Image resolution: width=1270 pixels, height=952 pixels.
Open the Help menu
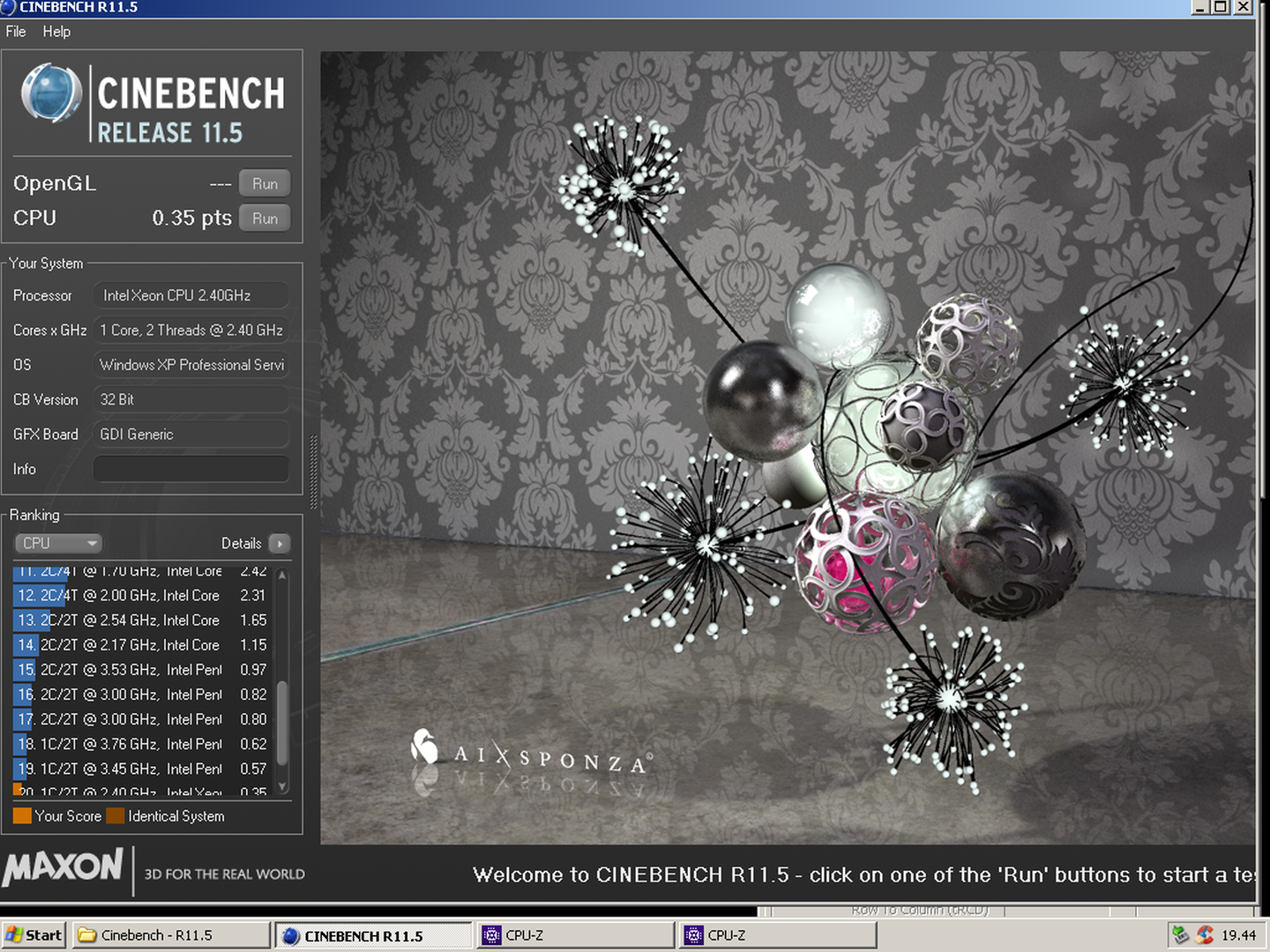56,32
